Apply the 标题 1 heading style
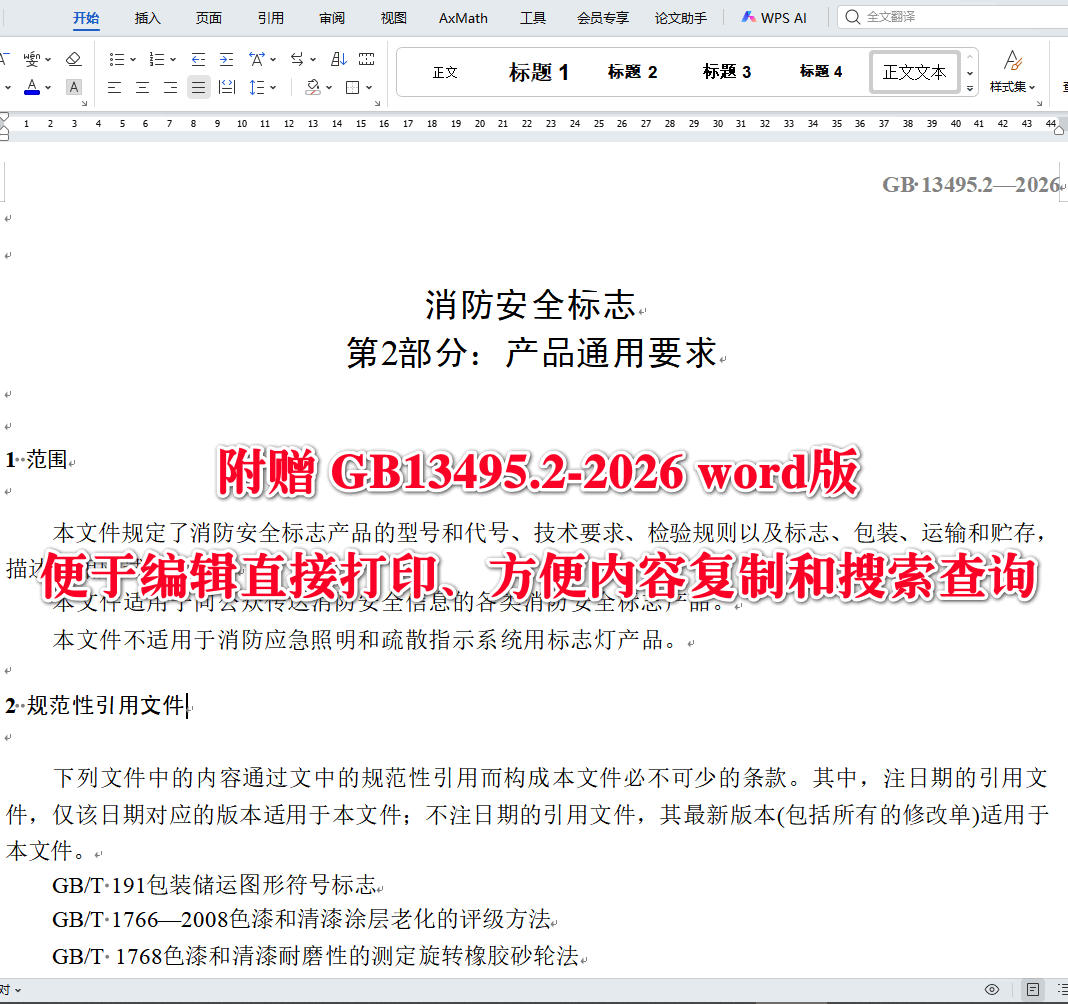This screenshot has width=1068, height=1004. pos(538,71)
